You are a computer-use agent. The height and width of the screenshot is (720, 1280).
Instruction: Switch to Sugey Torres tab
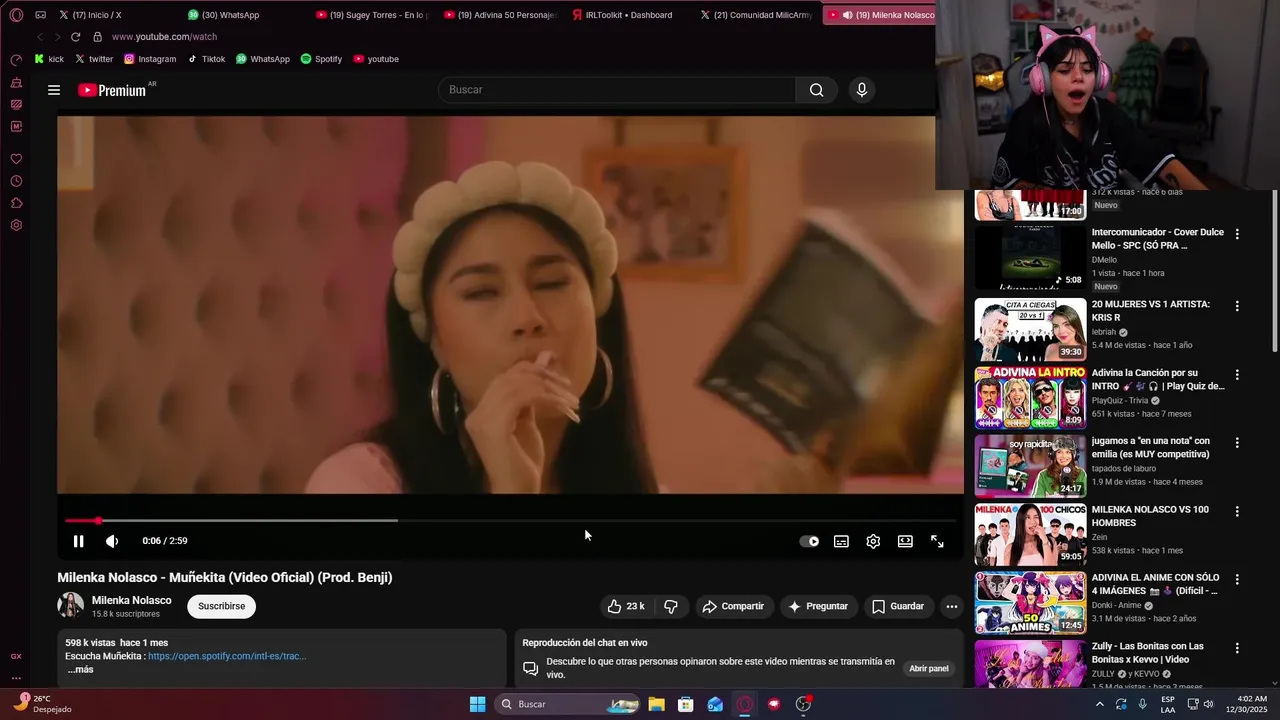[x=372, y=15]
